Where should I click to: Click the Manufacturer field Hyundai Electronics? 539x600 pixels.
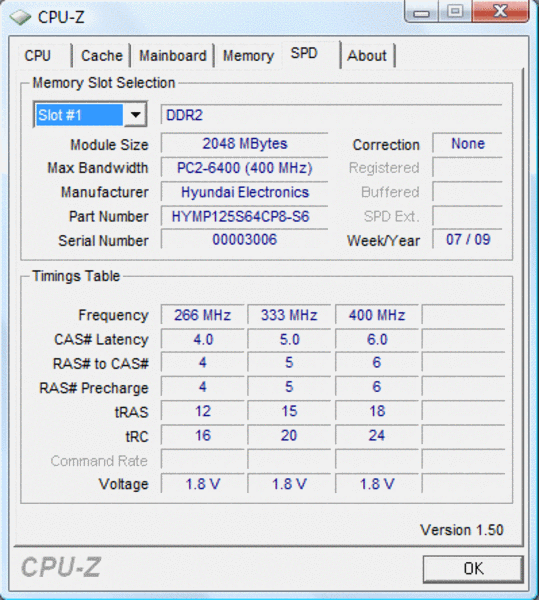244,192
